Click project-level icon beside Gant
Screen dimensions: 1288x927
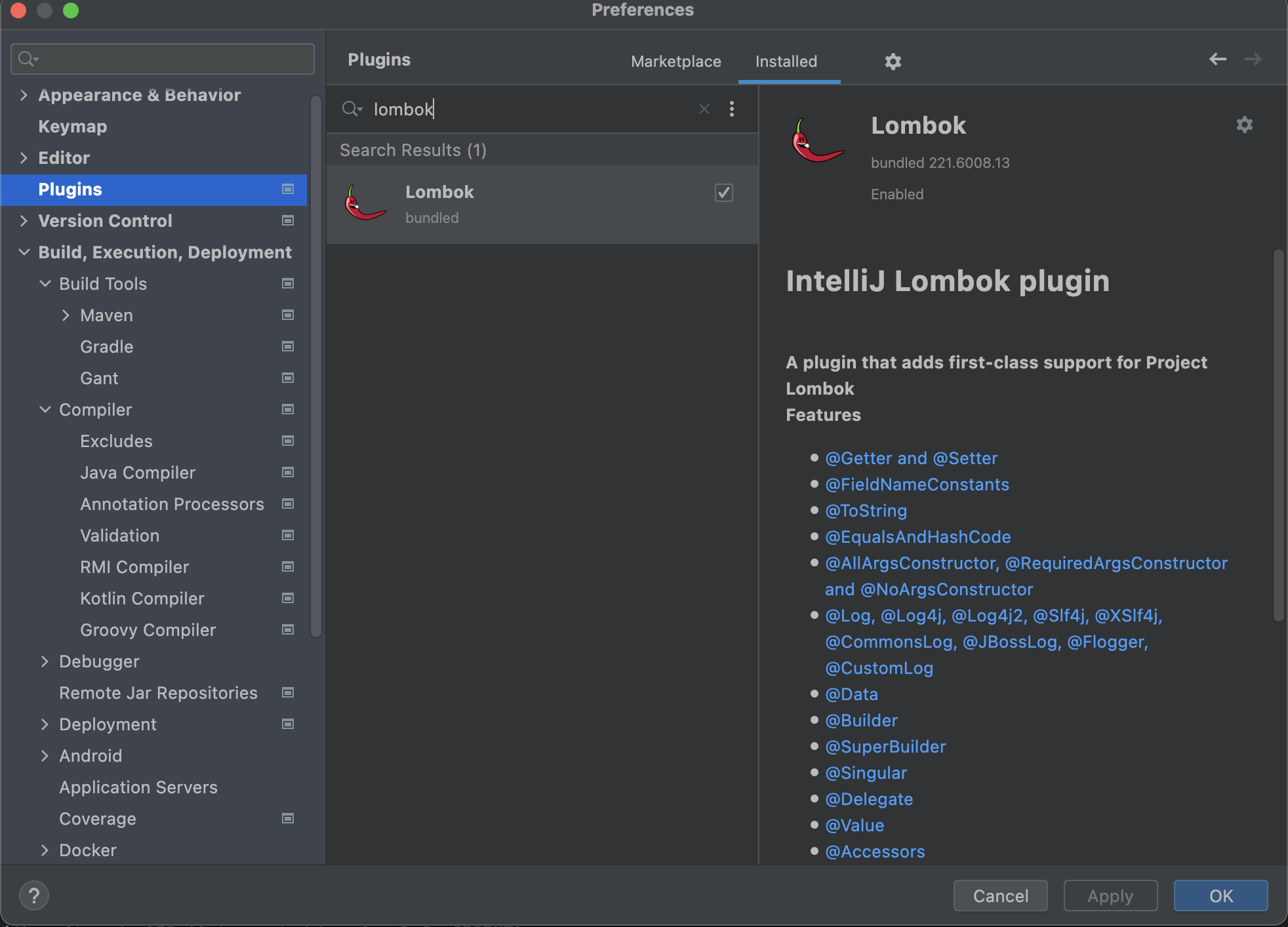[287, 378]
